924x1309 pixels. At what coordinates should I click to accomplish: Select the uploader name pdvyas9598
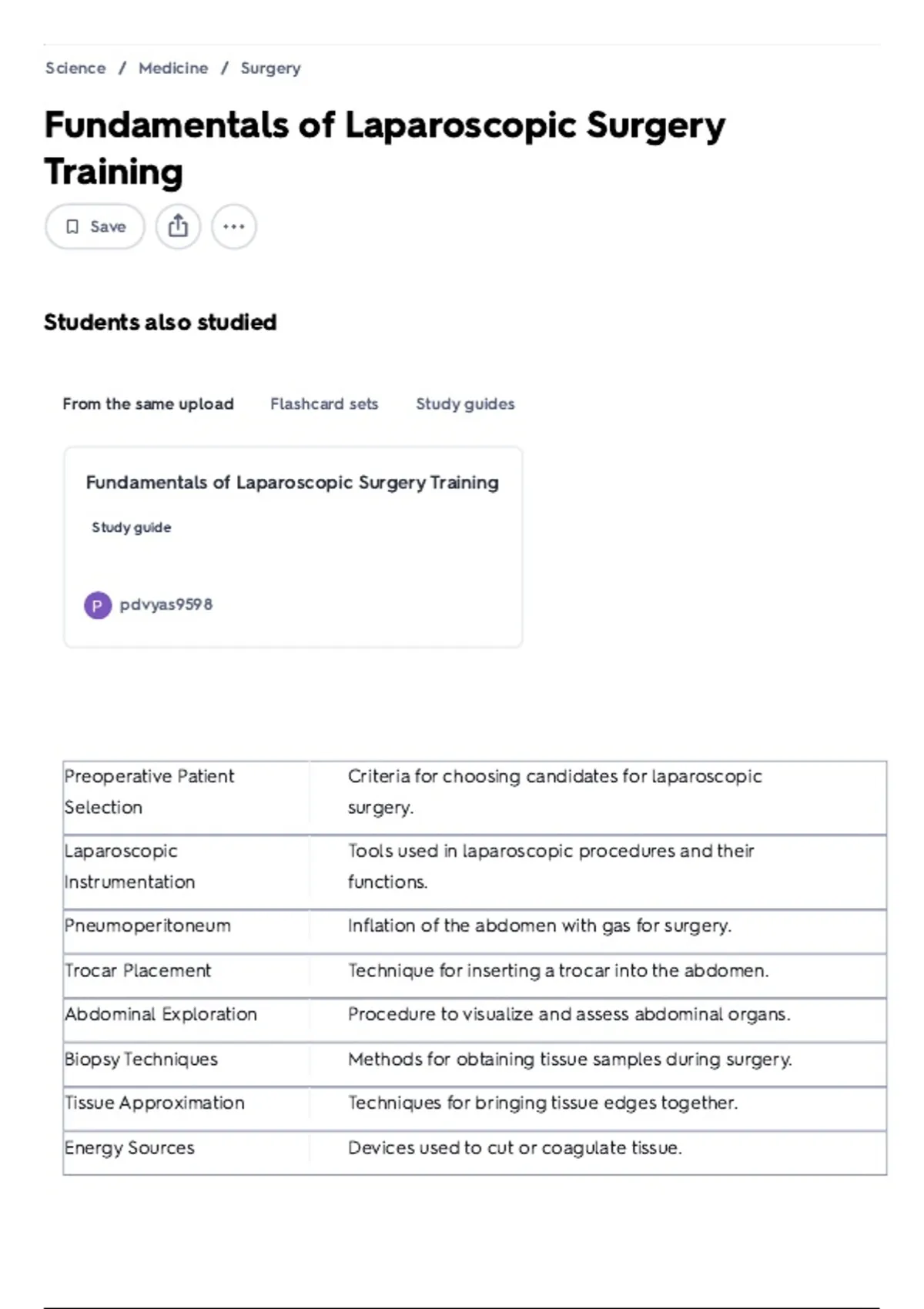pyautogui.click(x=167, y=604)
